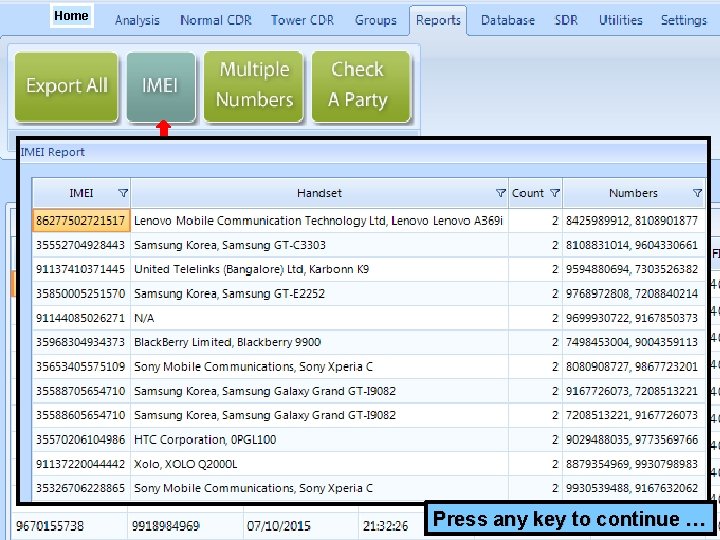
Task: Select the Reports tab
Action: (438, 21)
